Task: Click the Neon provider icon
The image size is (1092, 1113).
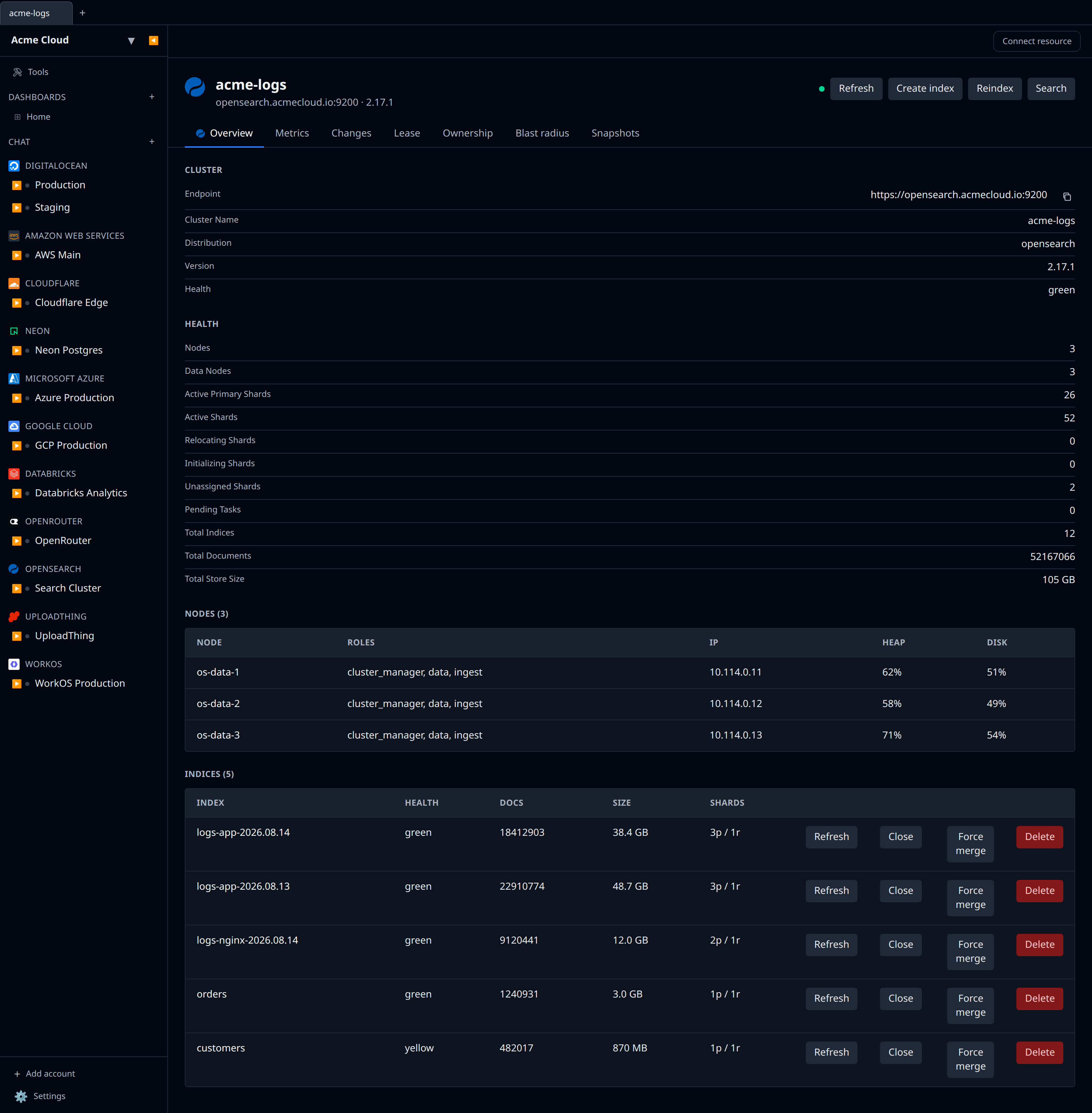Action: point(14,331)
